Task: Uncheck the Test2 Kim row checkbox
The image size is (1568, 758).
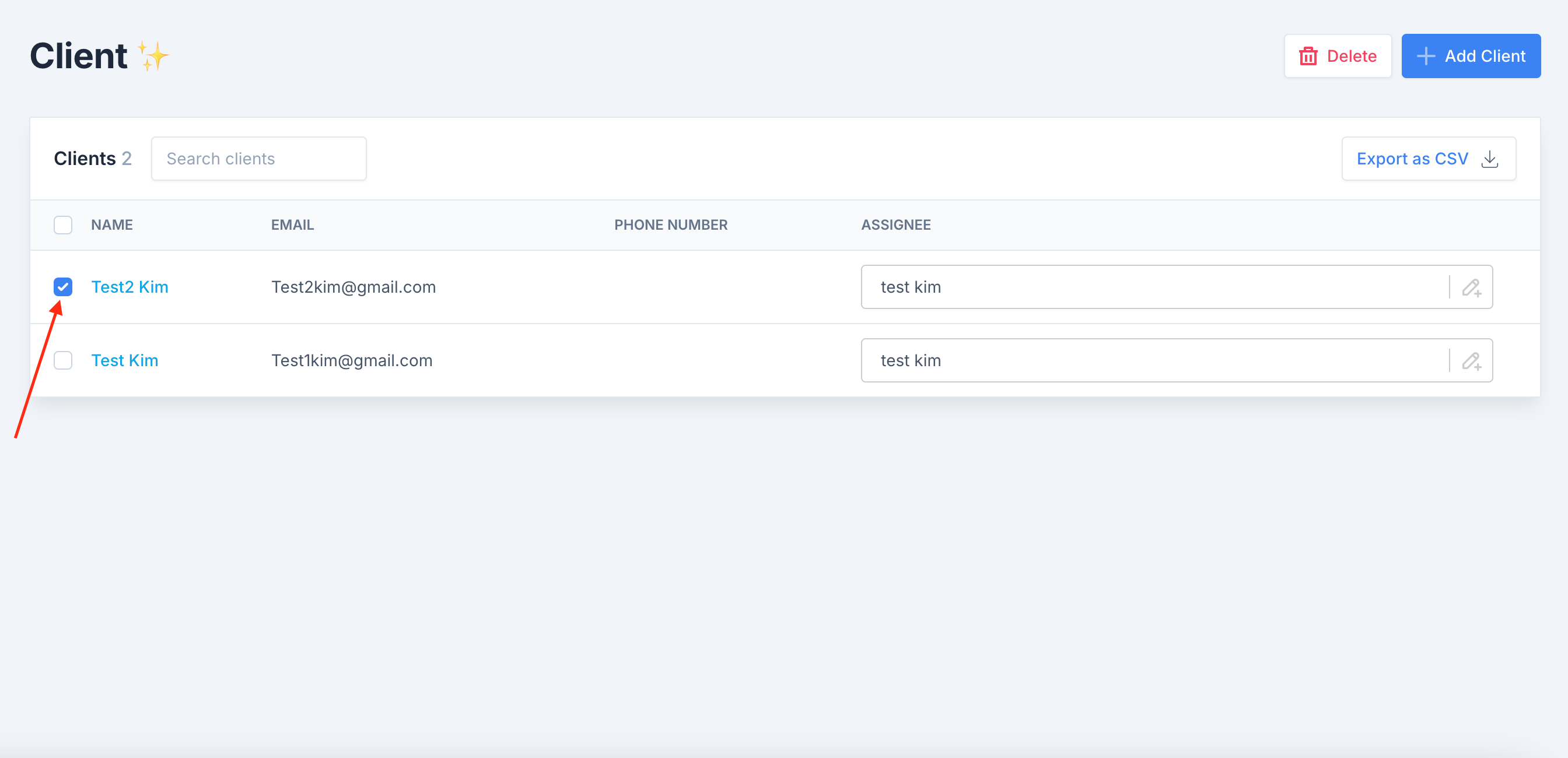Action: (62, 286)
